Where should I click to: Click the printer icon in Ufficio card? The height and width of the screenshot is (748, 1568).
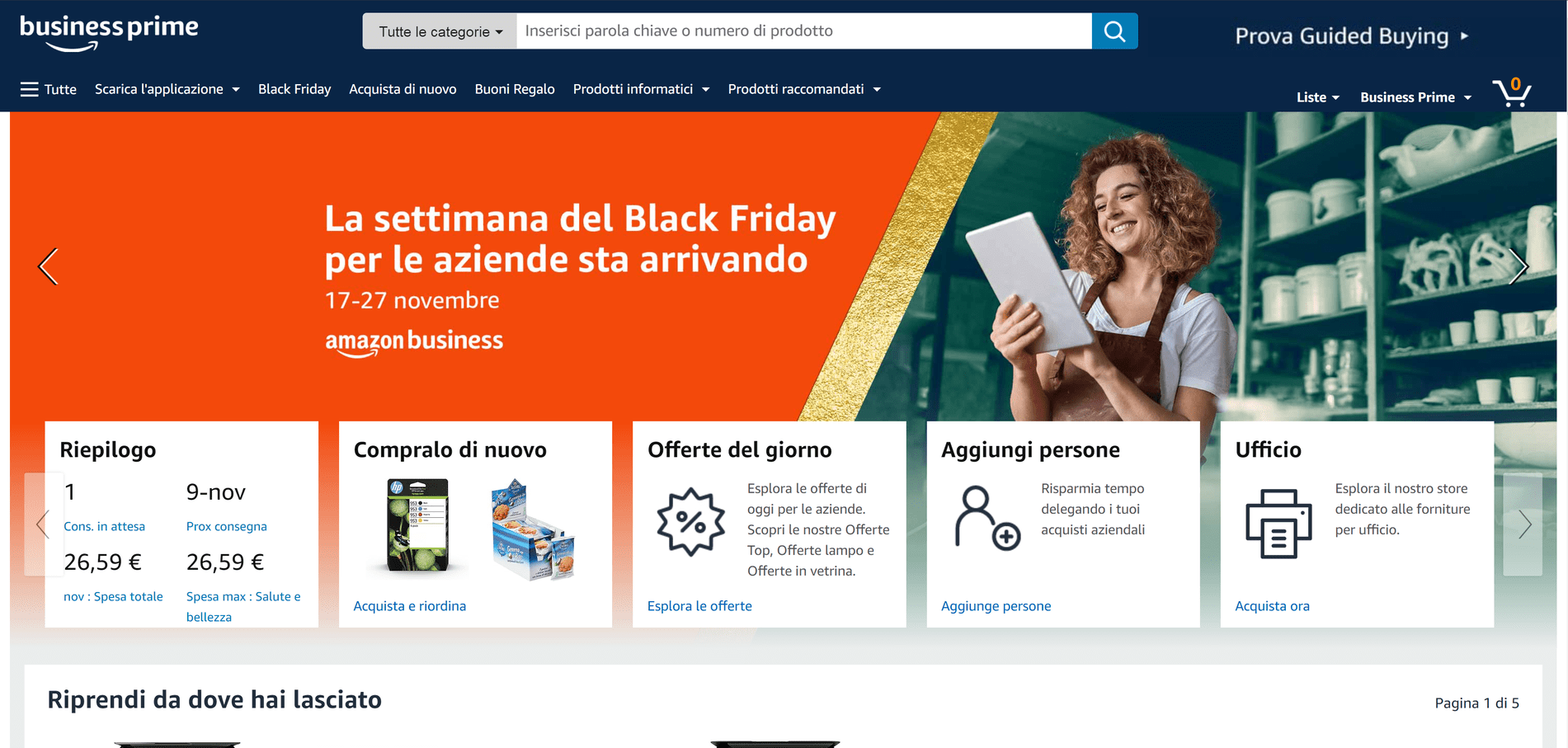pos(1278,524)
